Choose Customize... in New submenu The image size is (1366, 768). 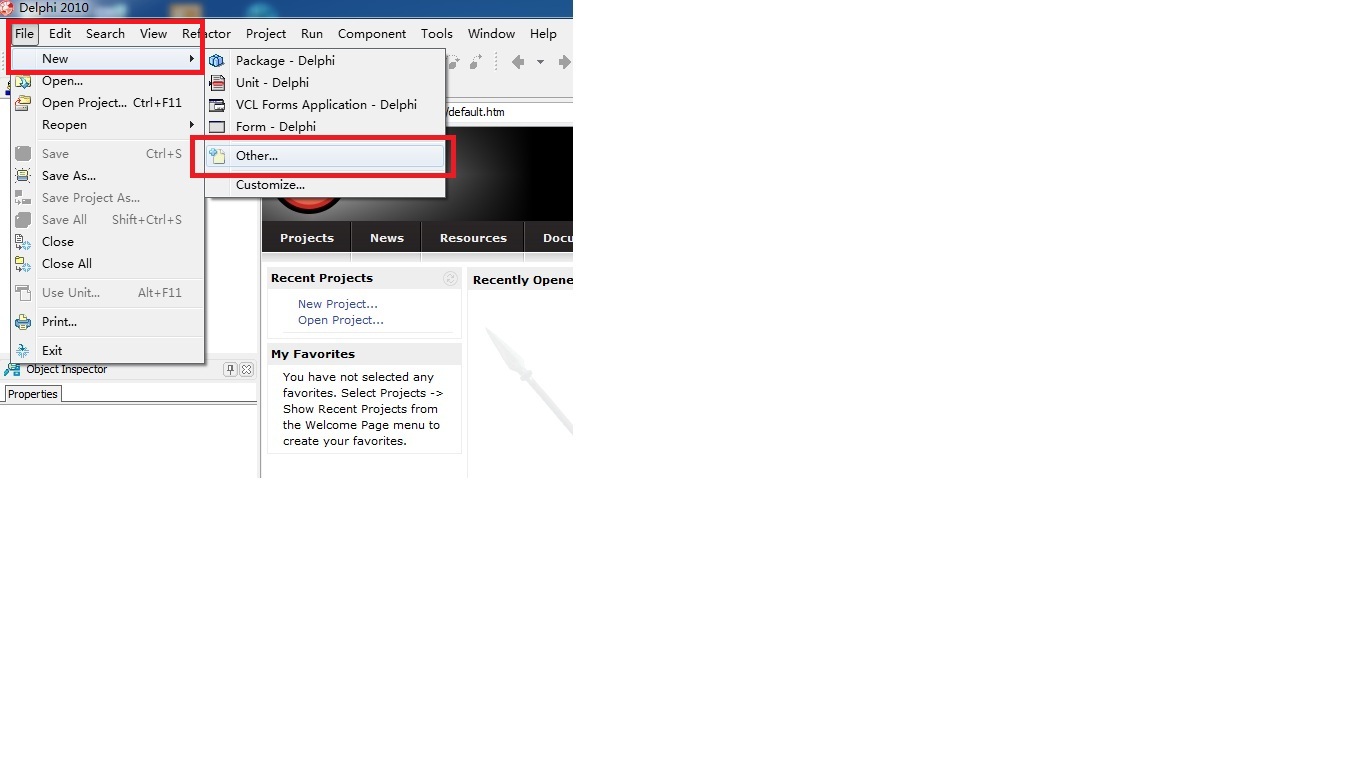tap(325, 185)
